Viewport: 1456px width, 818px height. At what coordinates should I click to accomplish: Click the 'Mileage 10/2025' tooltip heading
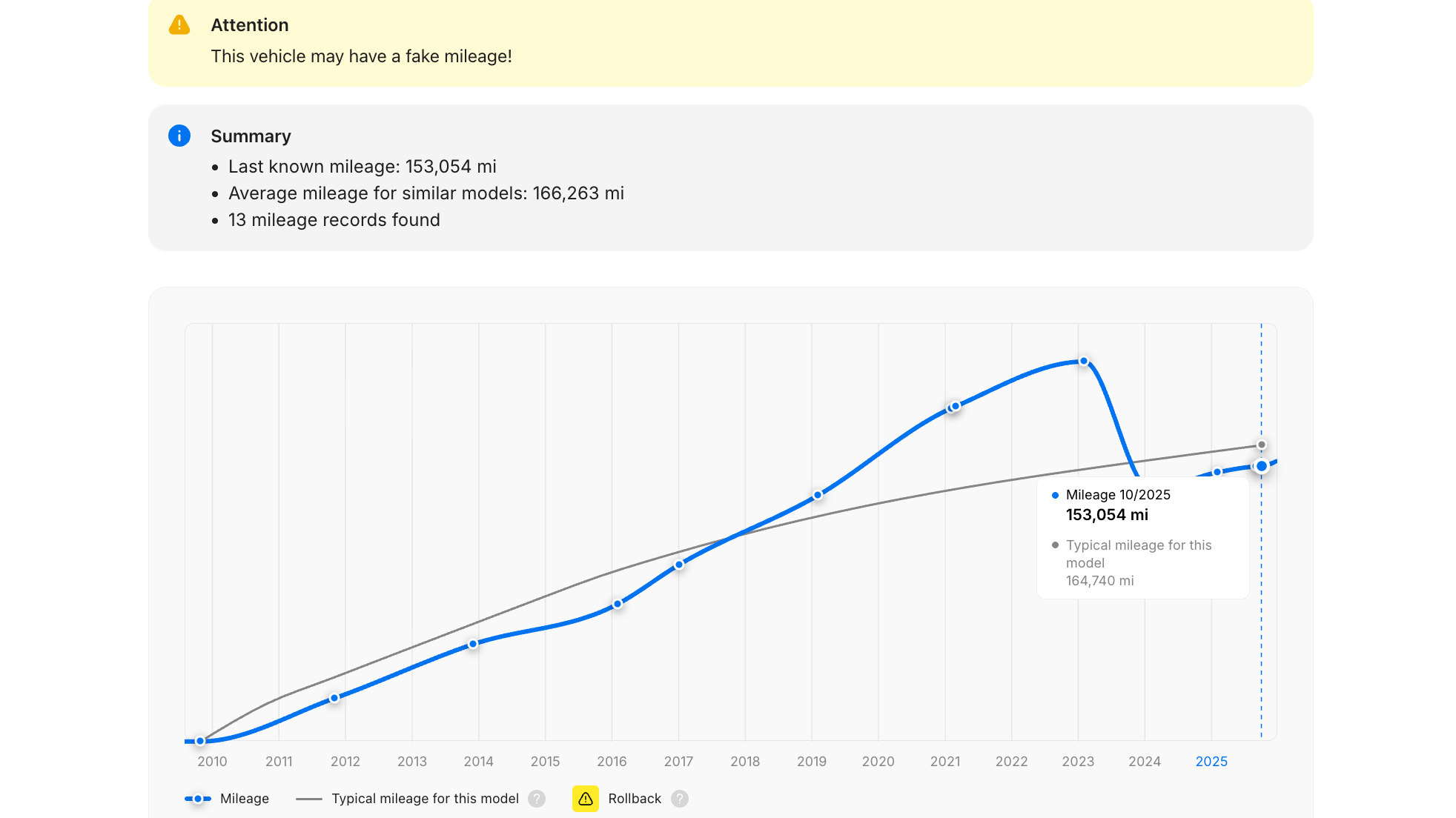coord(1118,495)
